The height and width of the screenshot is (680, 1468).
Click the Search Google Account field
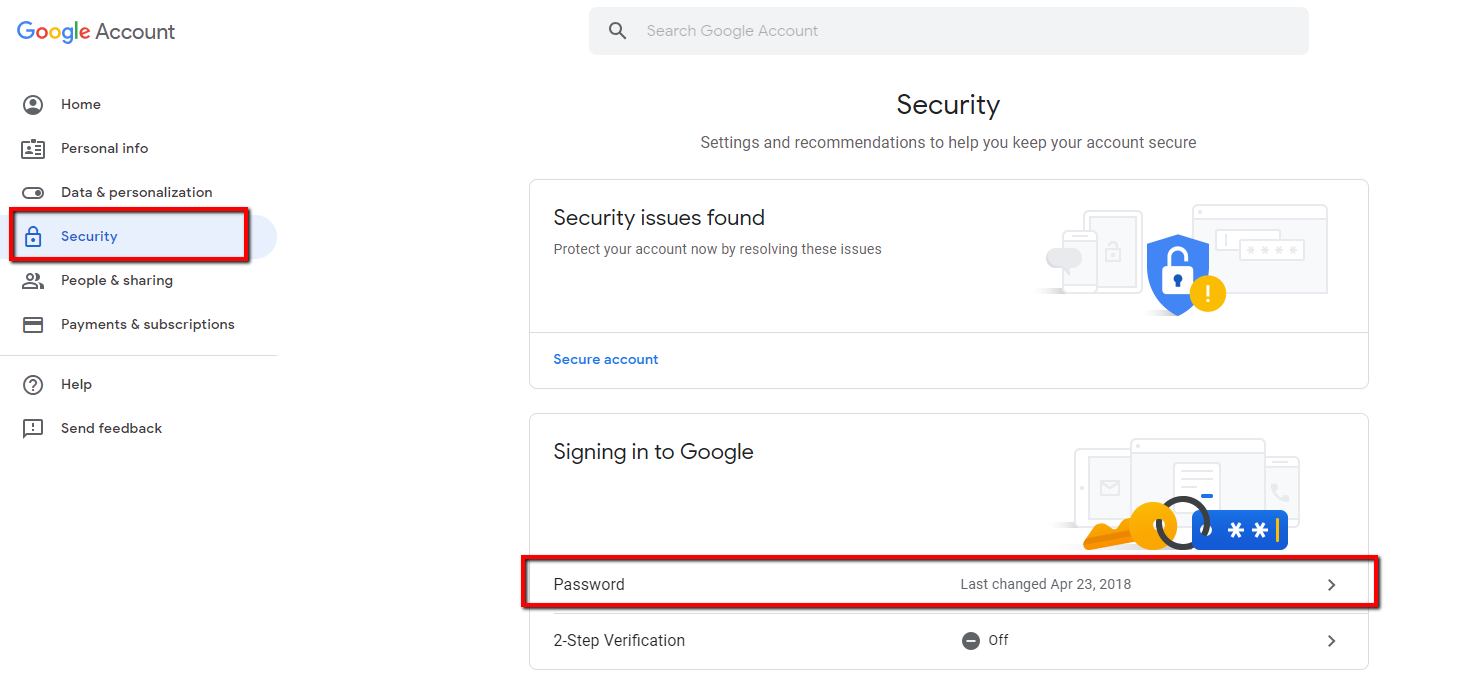pyautogui.click(x=960, y=31)
